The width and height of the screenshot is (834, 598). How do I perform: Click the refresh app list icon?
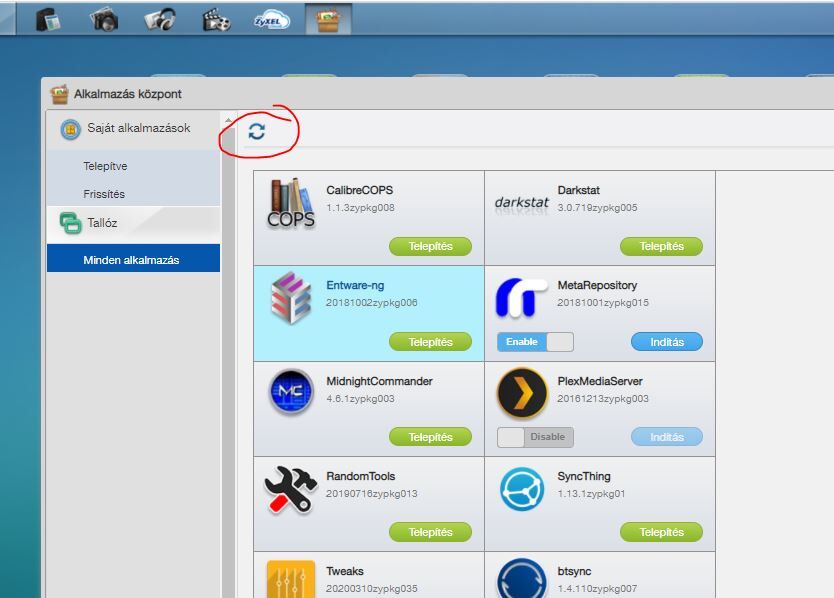(257, 131)
